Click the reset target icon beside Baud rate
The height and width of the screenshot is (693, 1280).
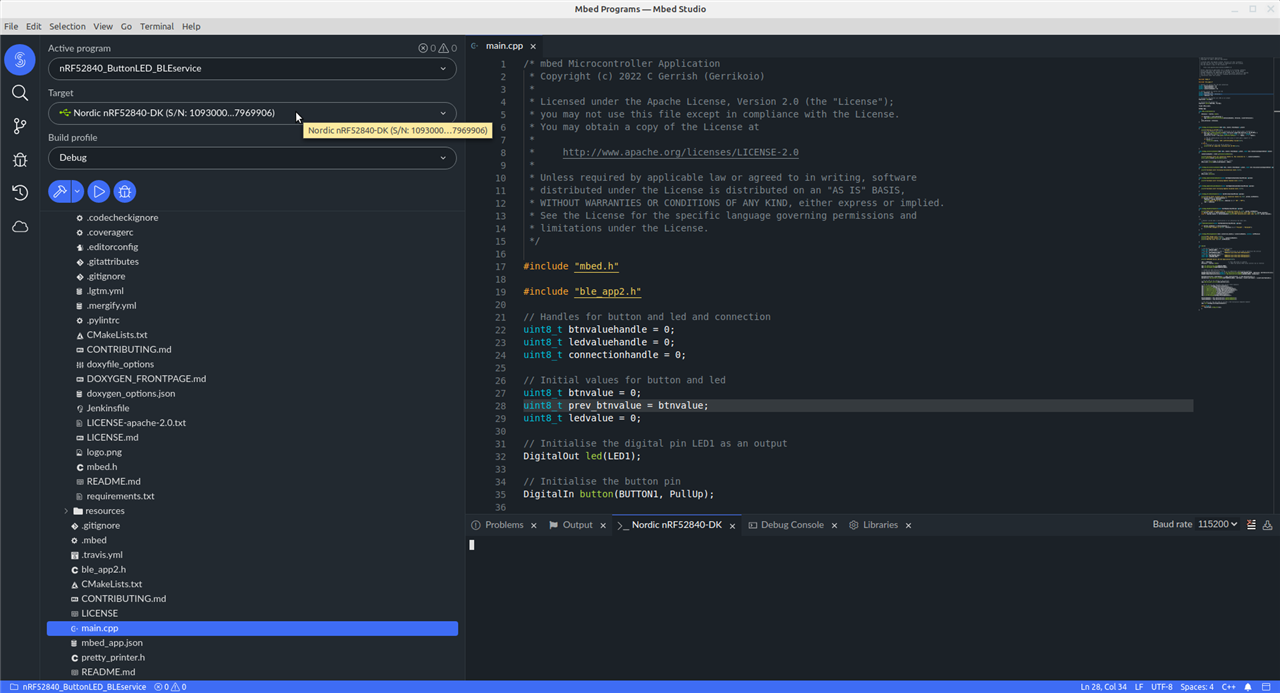1268,525
